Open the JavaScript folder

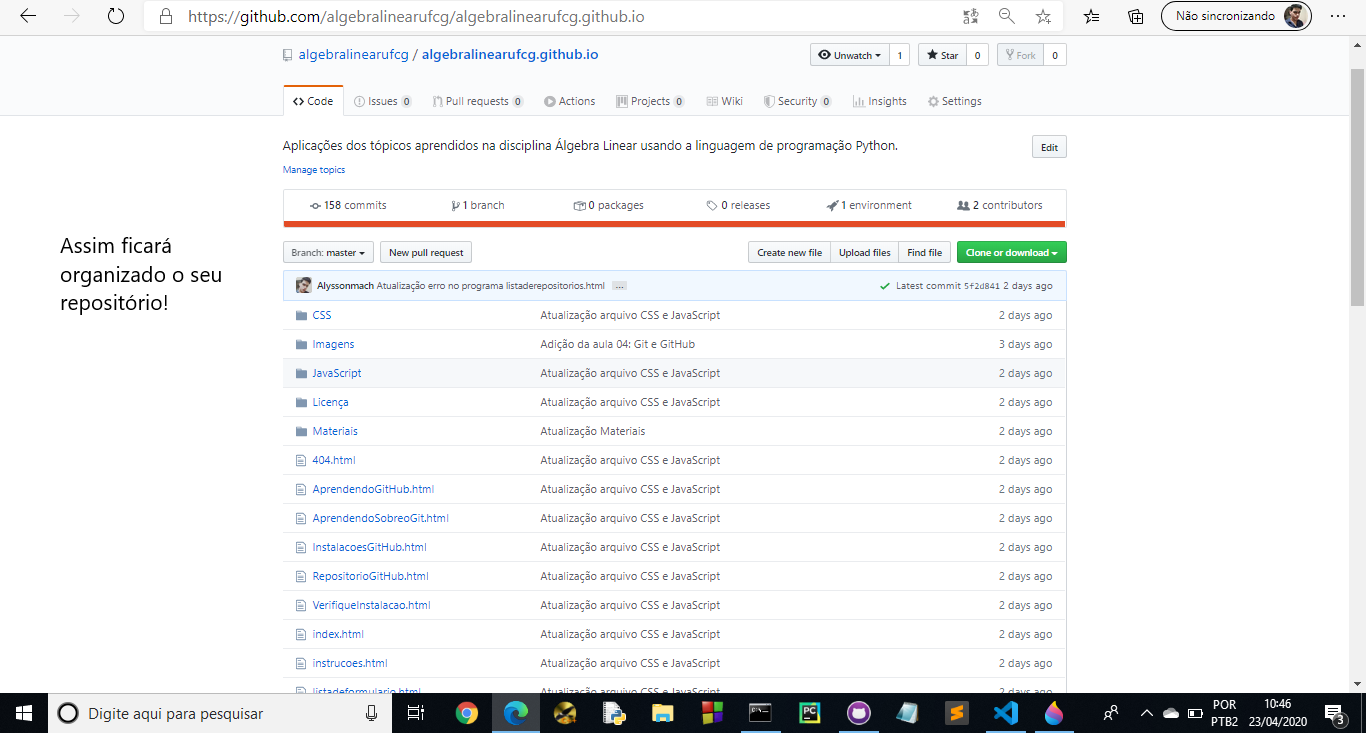[x=337, y=373]
